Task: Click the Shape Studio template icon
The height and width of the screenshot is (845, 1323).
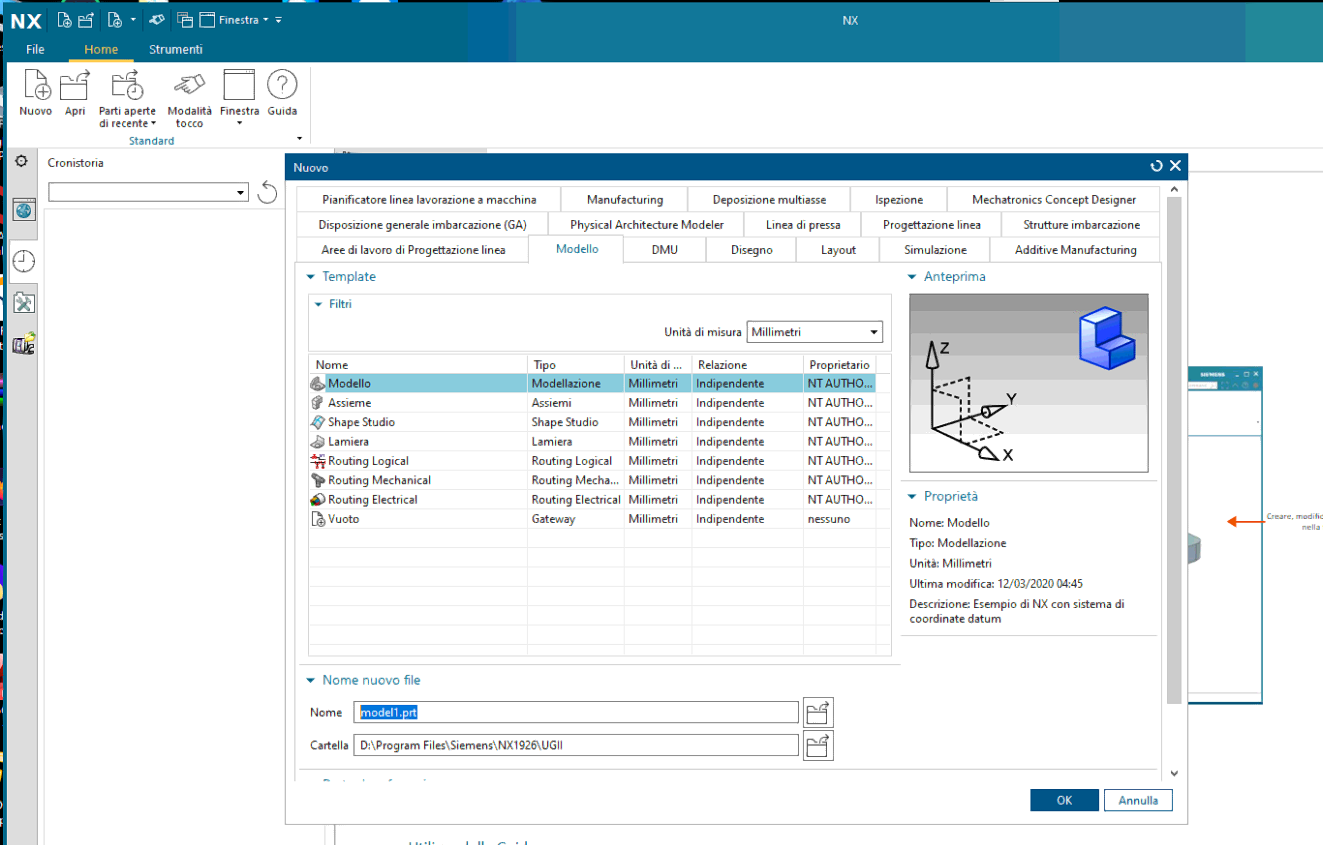Action: click(318, 422)
